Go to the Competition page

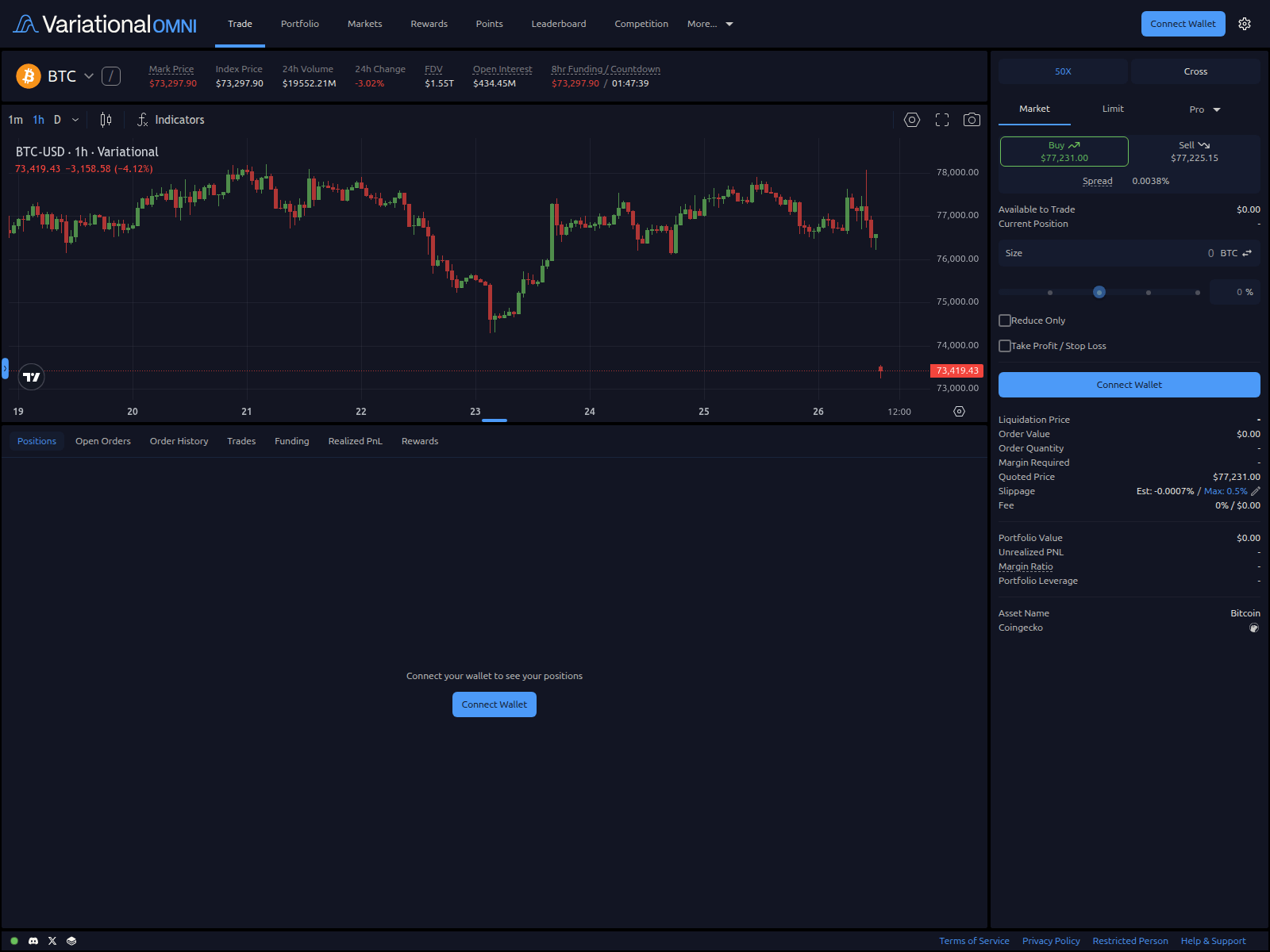(641, 24)
